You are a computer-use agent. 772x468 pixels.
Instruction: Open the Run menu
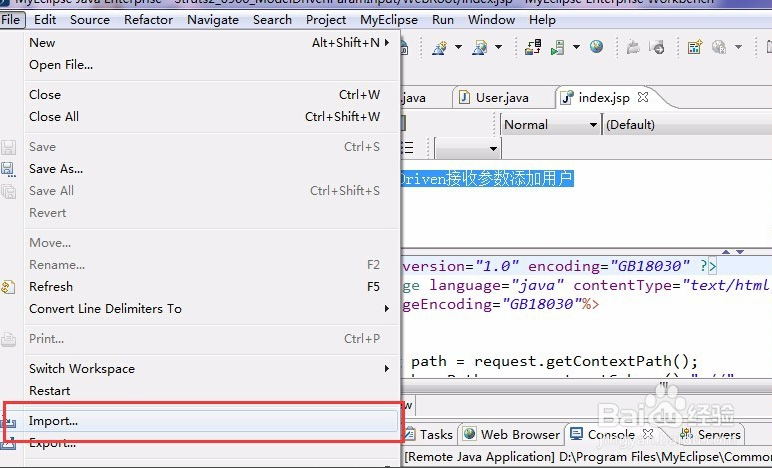[443, 20]
